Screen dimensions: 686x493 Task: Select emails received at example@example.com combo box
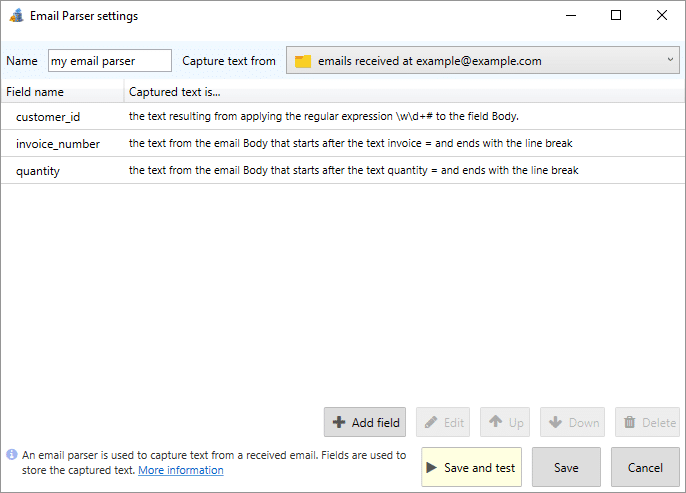click(x=483, y=60)
